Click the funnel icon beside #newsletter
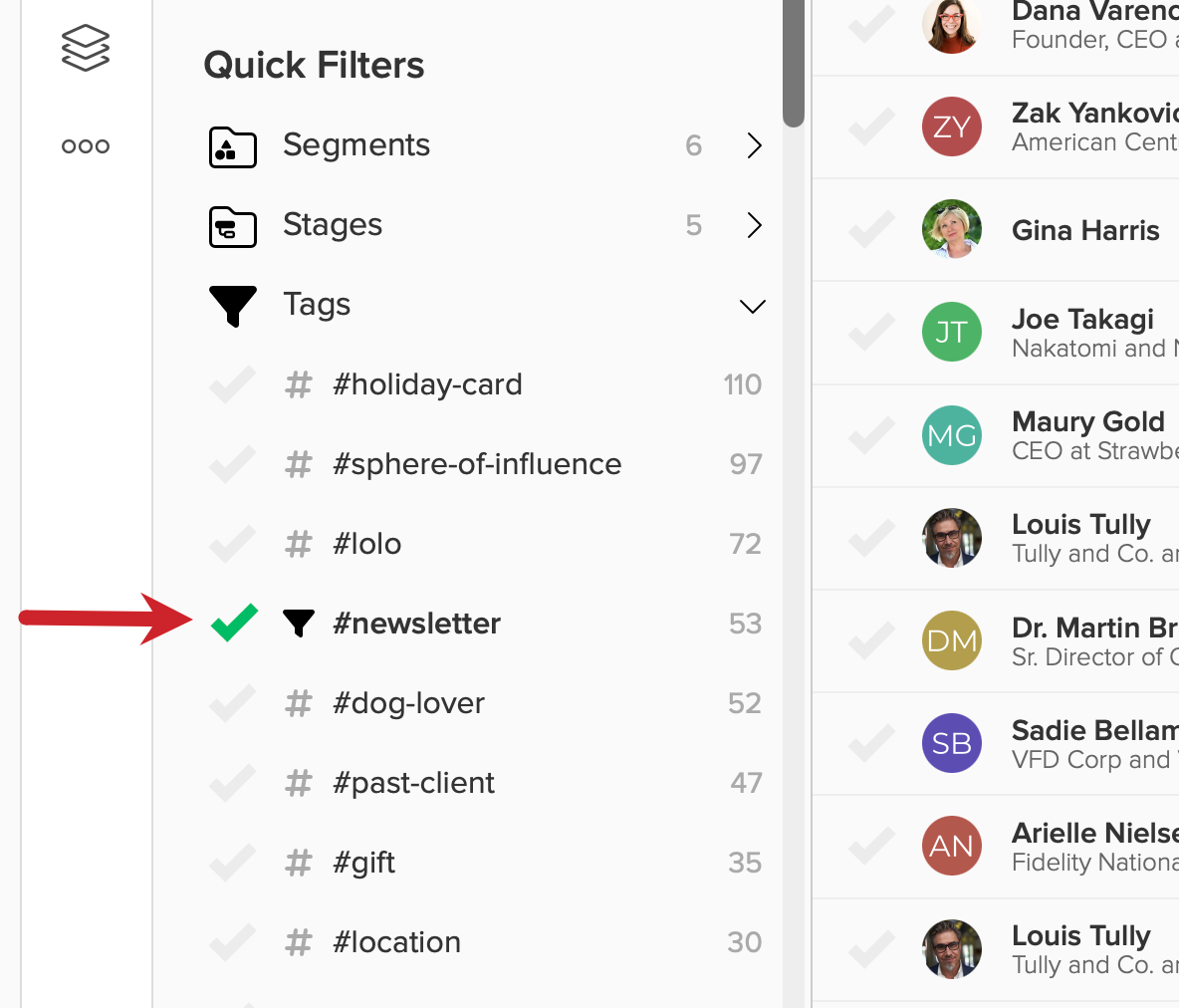 pyautogui.click(x=299, y=624)
